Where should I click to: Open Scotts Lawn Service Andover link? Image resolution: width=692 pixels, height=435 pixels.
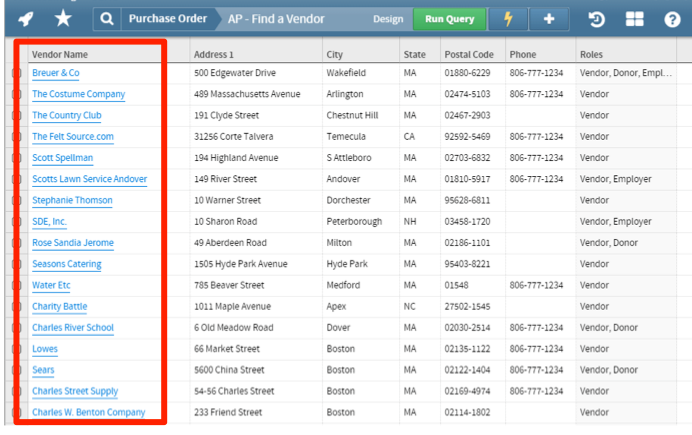click(90, 179)
